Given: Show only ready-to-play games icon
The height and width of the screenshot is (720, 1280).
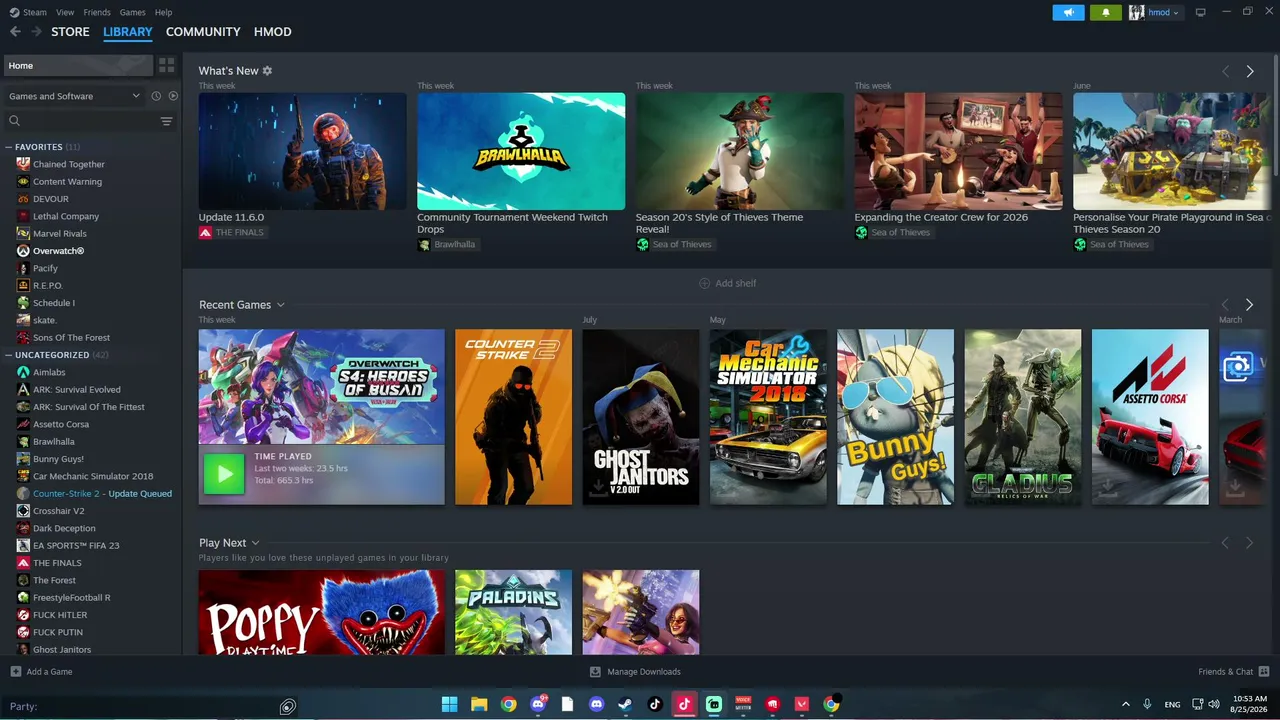Looking at the screenshot, I should (x=173, y=96).
